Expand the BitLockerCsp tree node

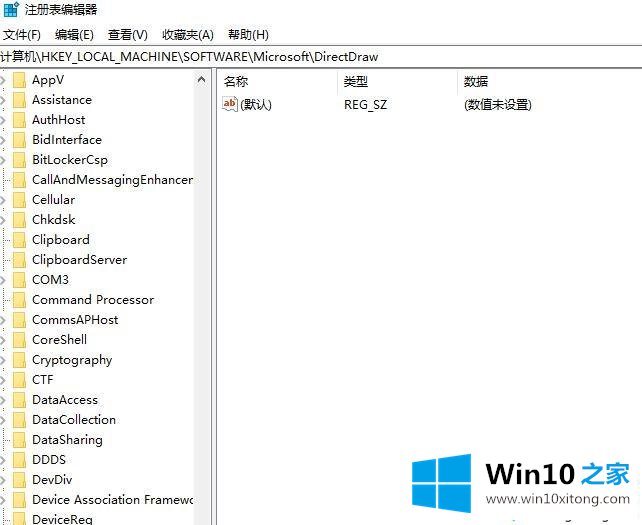(2, 161)
